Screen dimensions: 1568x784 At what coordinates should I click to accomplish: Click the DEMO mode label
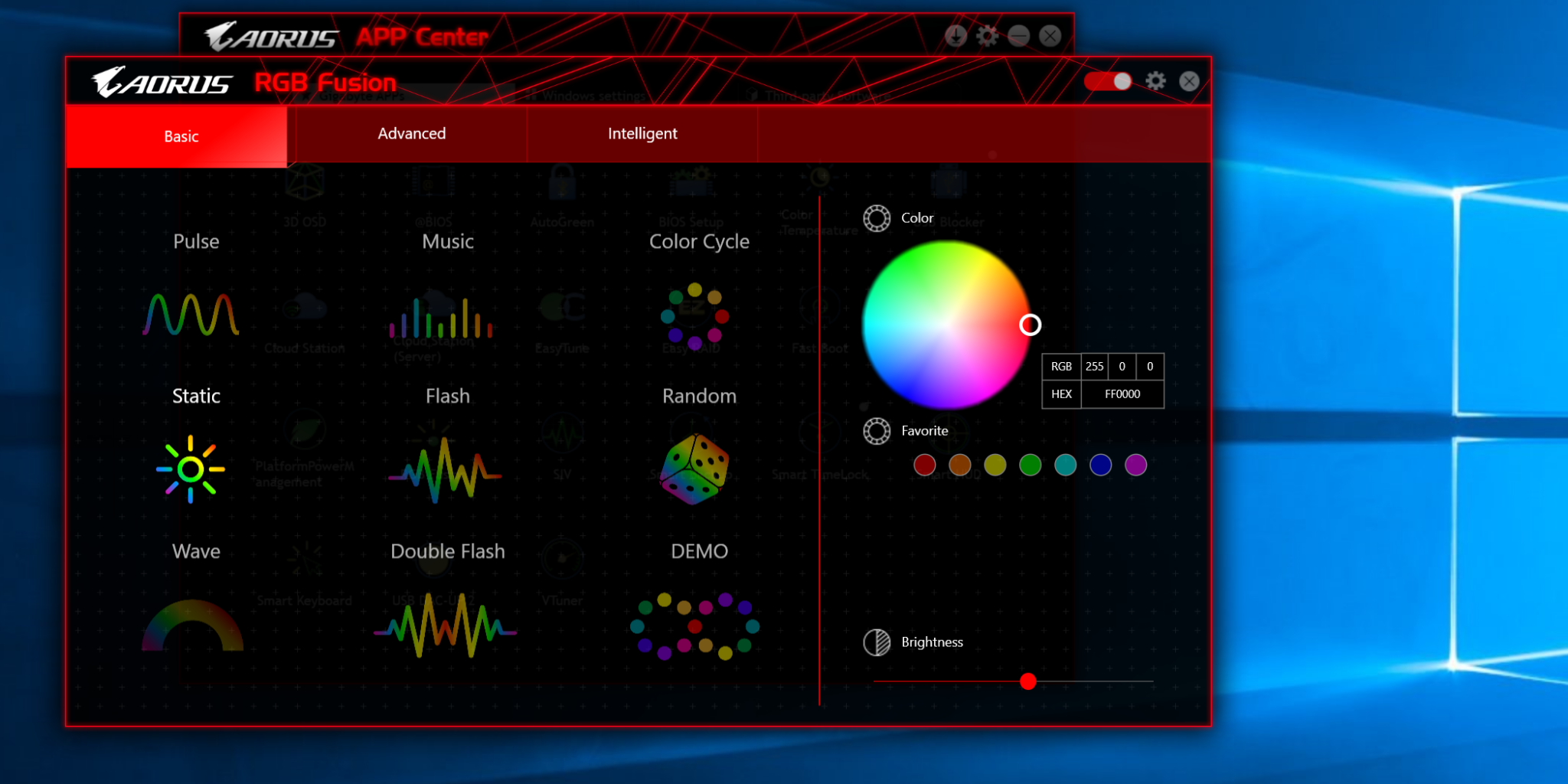(x=699, y=552)
